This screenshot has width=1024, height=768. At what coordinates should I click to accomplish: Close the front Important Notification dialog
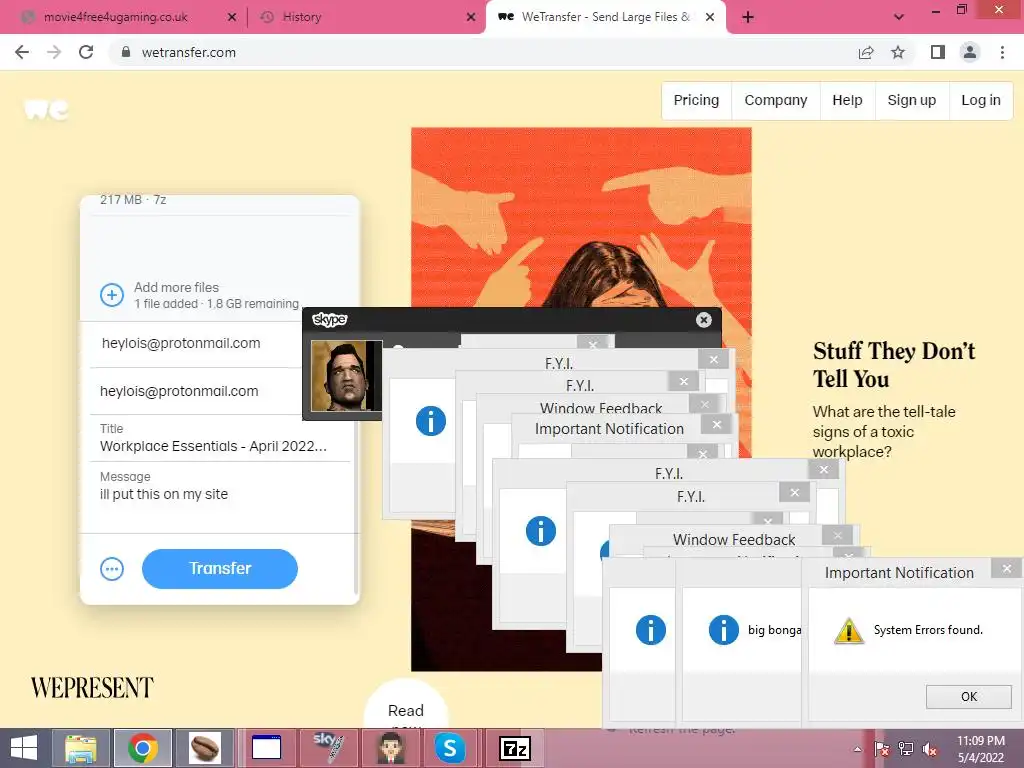[1006, 569]
